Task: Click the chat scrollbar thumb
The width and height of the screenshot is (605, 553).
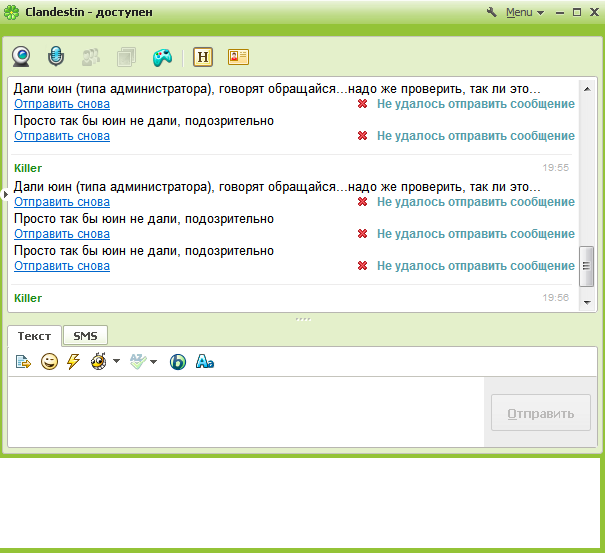Action: [x=586, y=266]
